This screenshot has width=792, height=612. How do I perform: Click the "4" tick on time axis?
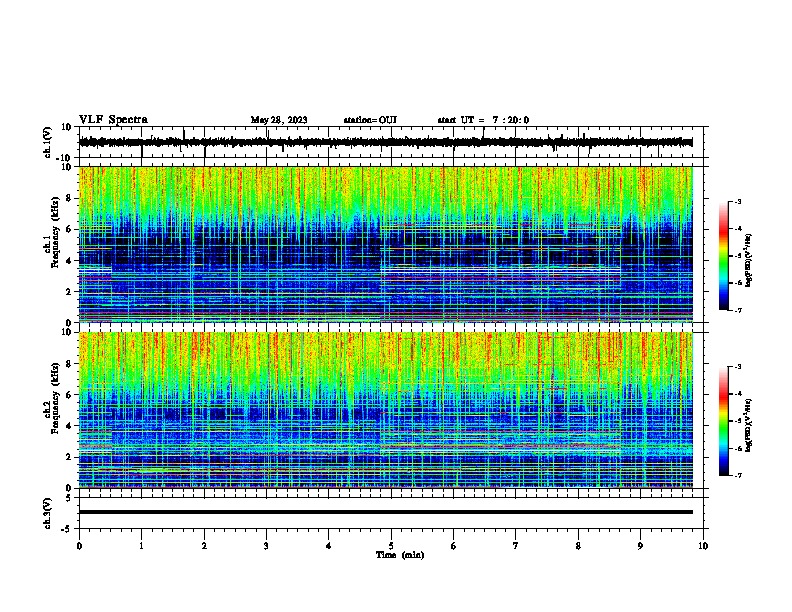click(x=329, y=546)
